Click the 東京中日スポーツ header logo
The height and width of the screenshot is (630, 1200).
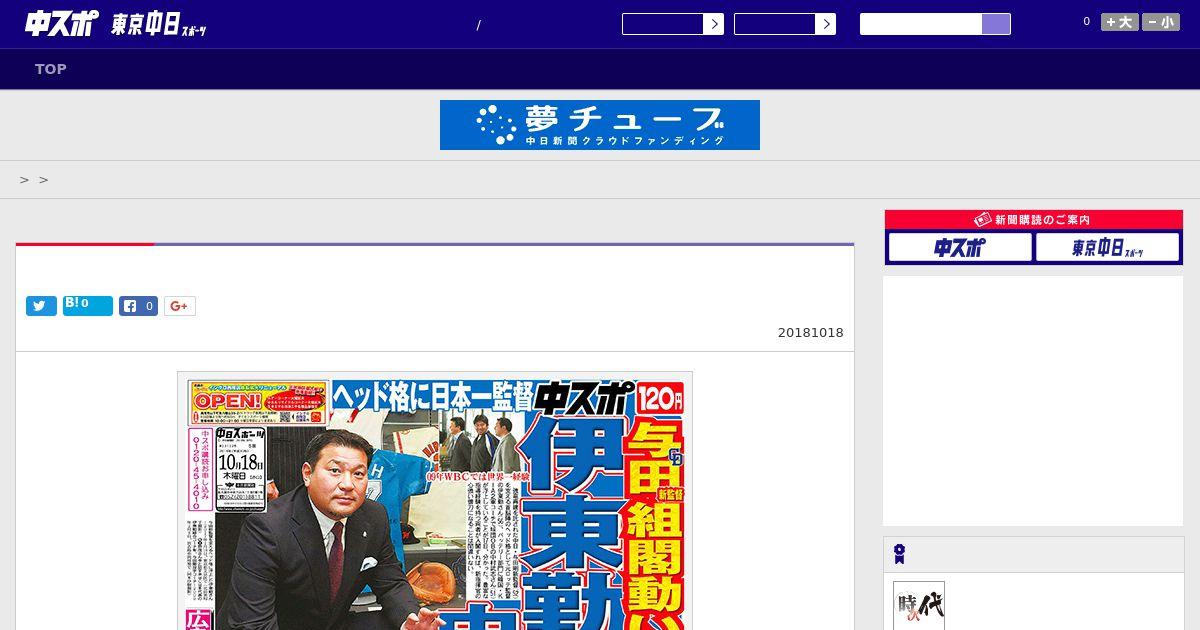(159, 25)
